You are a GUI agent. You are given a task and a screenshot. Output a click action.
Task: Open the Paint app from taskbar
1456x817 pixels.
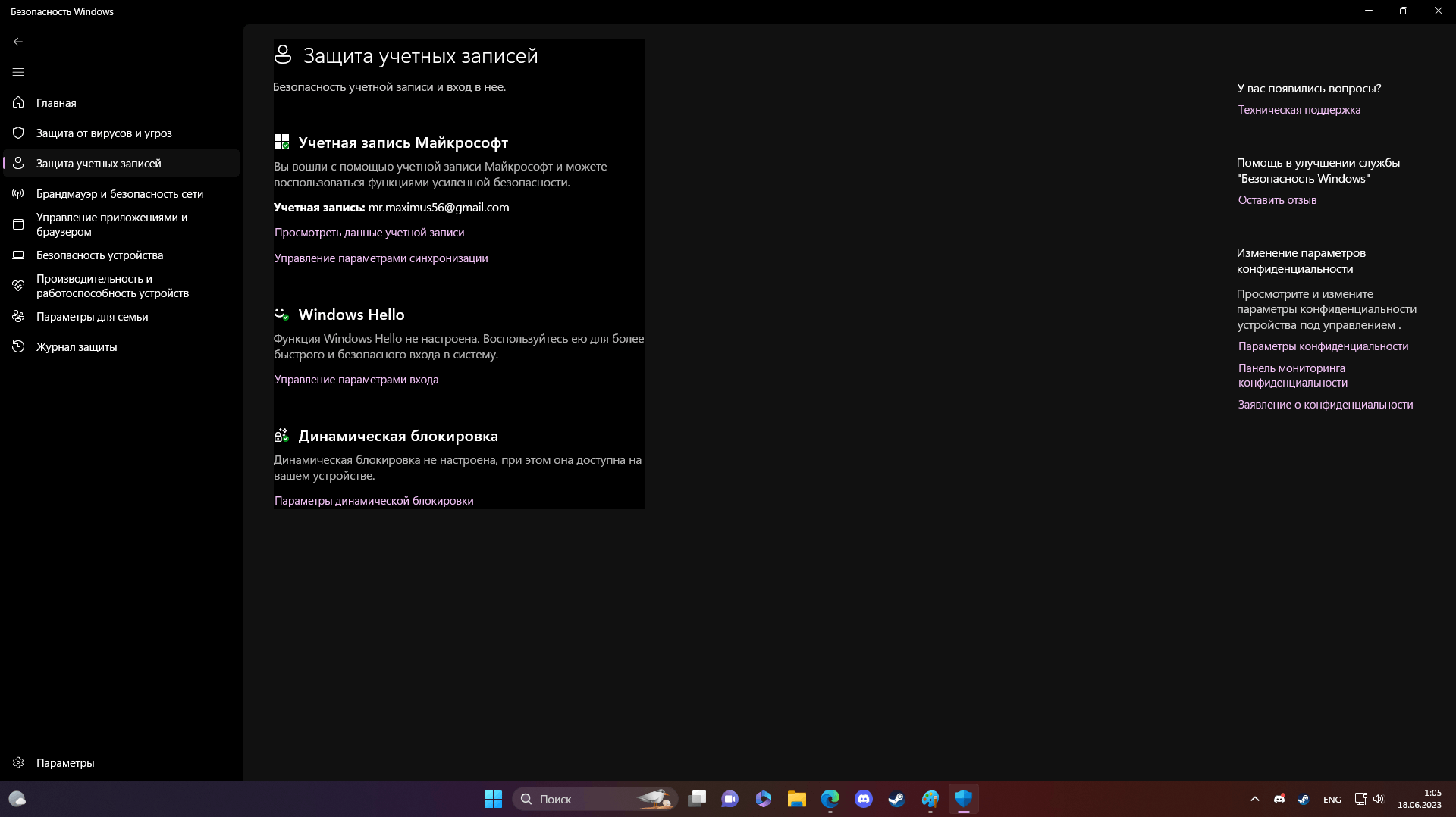930,799
